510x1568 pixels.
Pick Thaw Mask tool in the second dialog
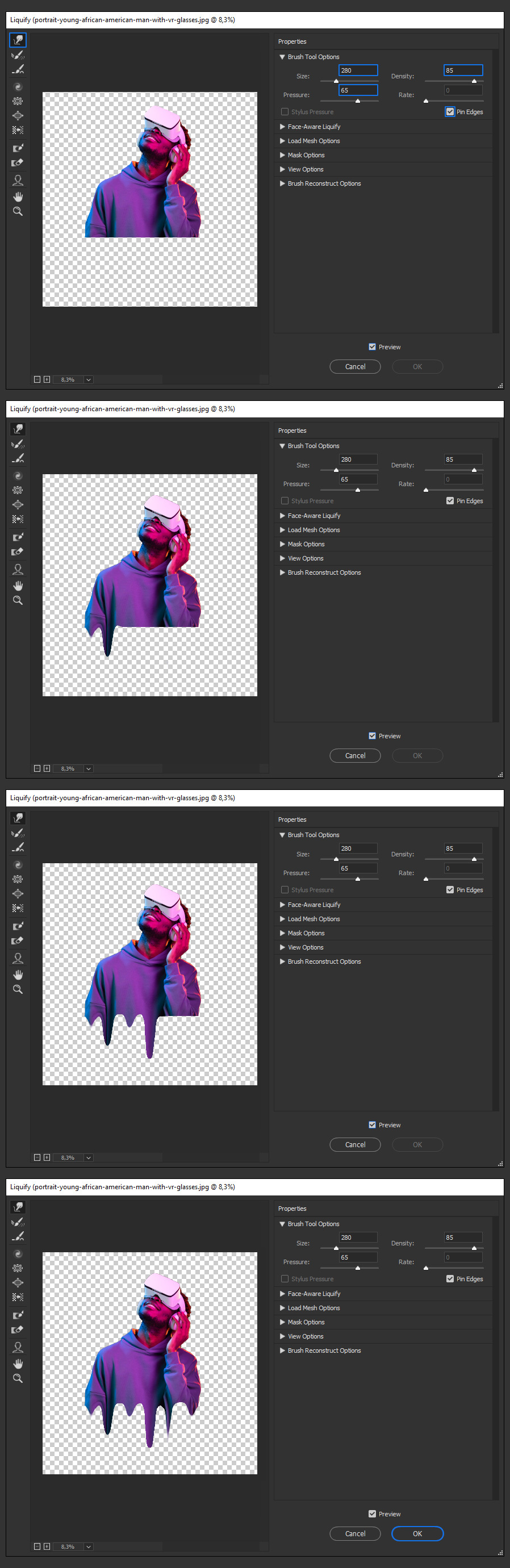coord(18,551)
